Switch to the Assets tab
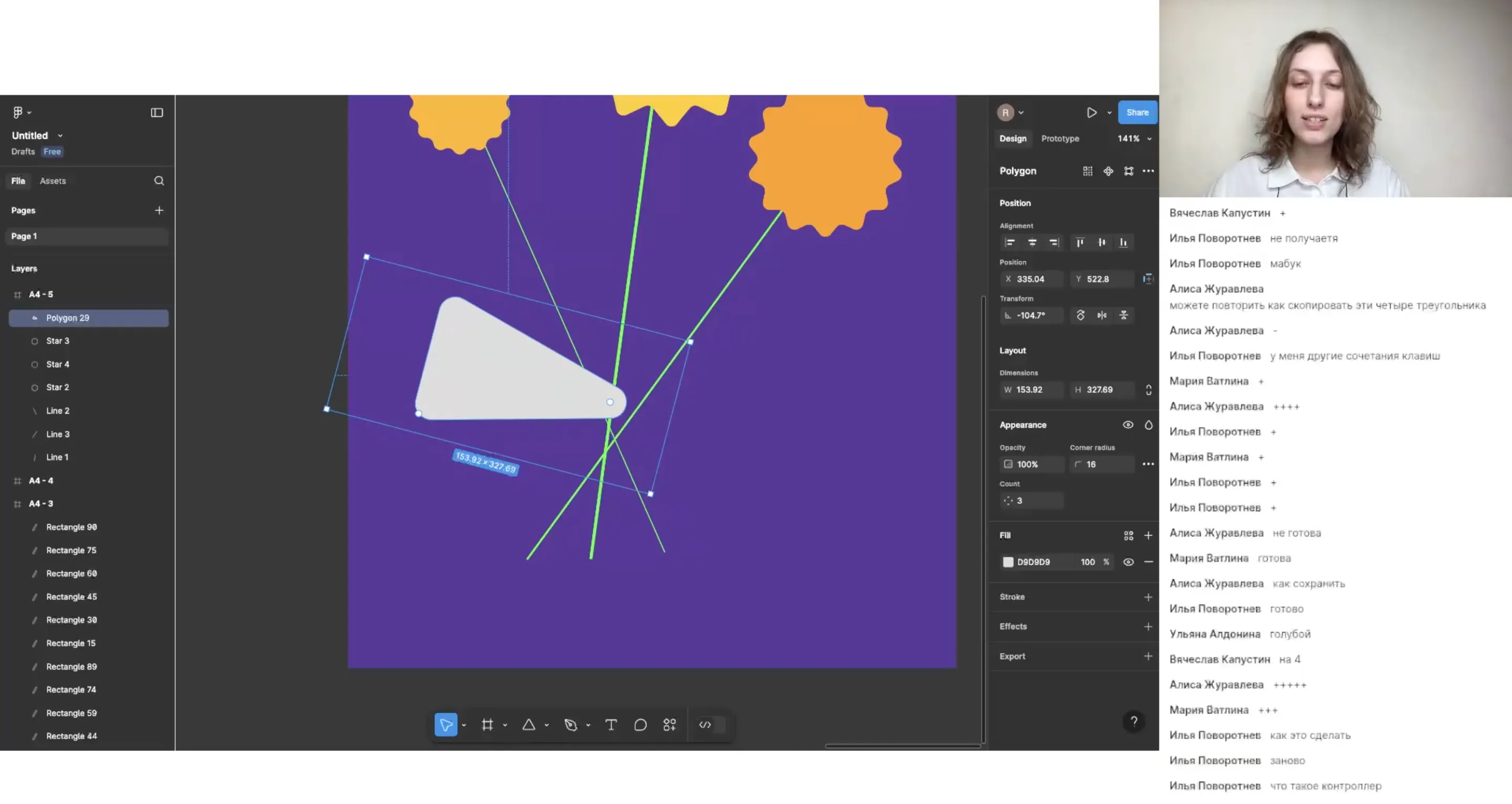Image resolution: width=1512 pixels, height=804 pixels. [x=53, y=181]
